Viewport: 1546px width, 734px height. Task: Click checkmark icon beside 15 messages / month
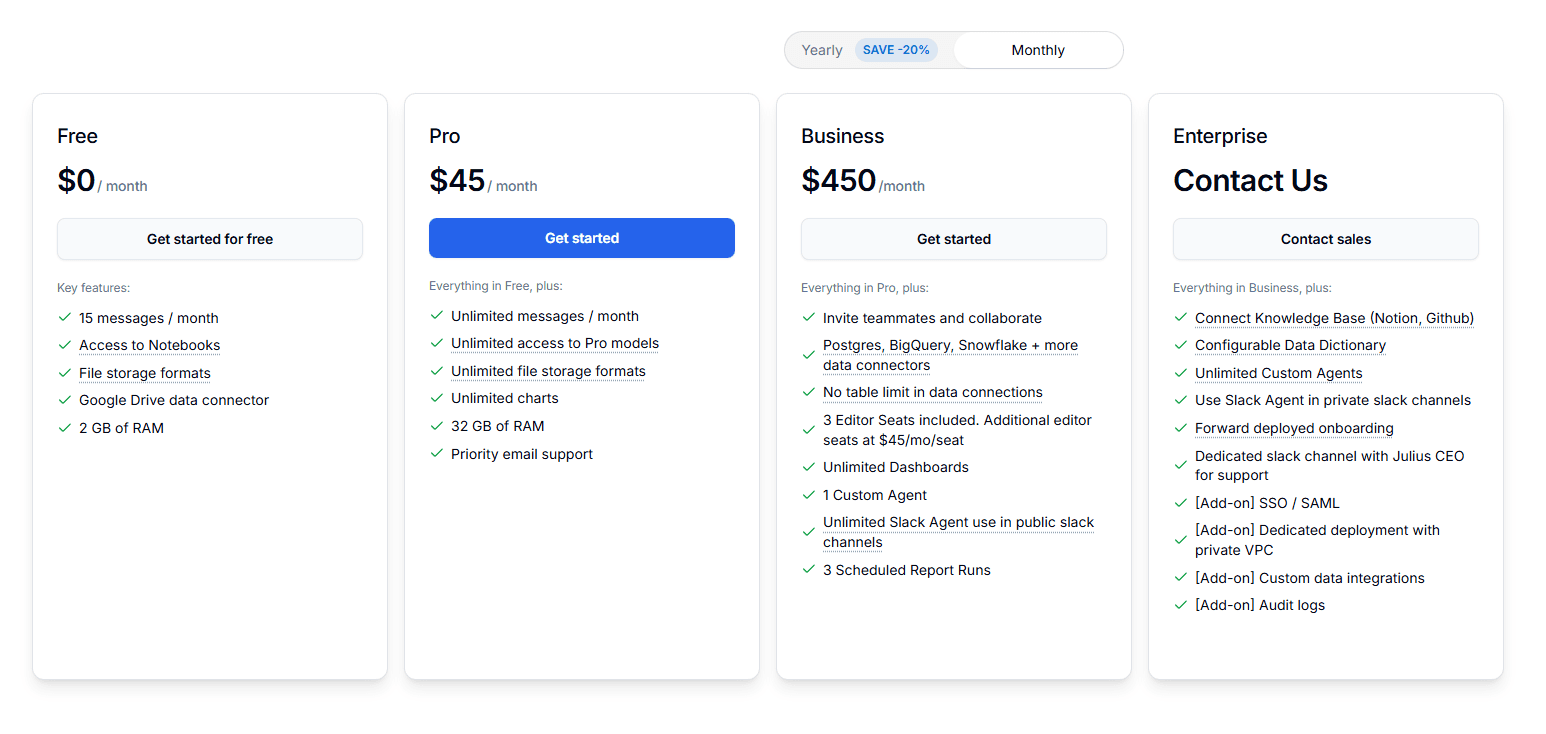tap(65, 317)
